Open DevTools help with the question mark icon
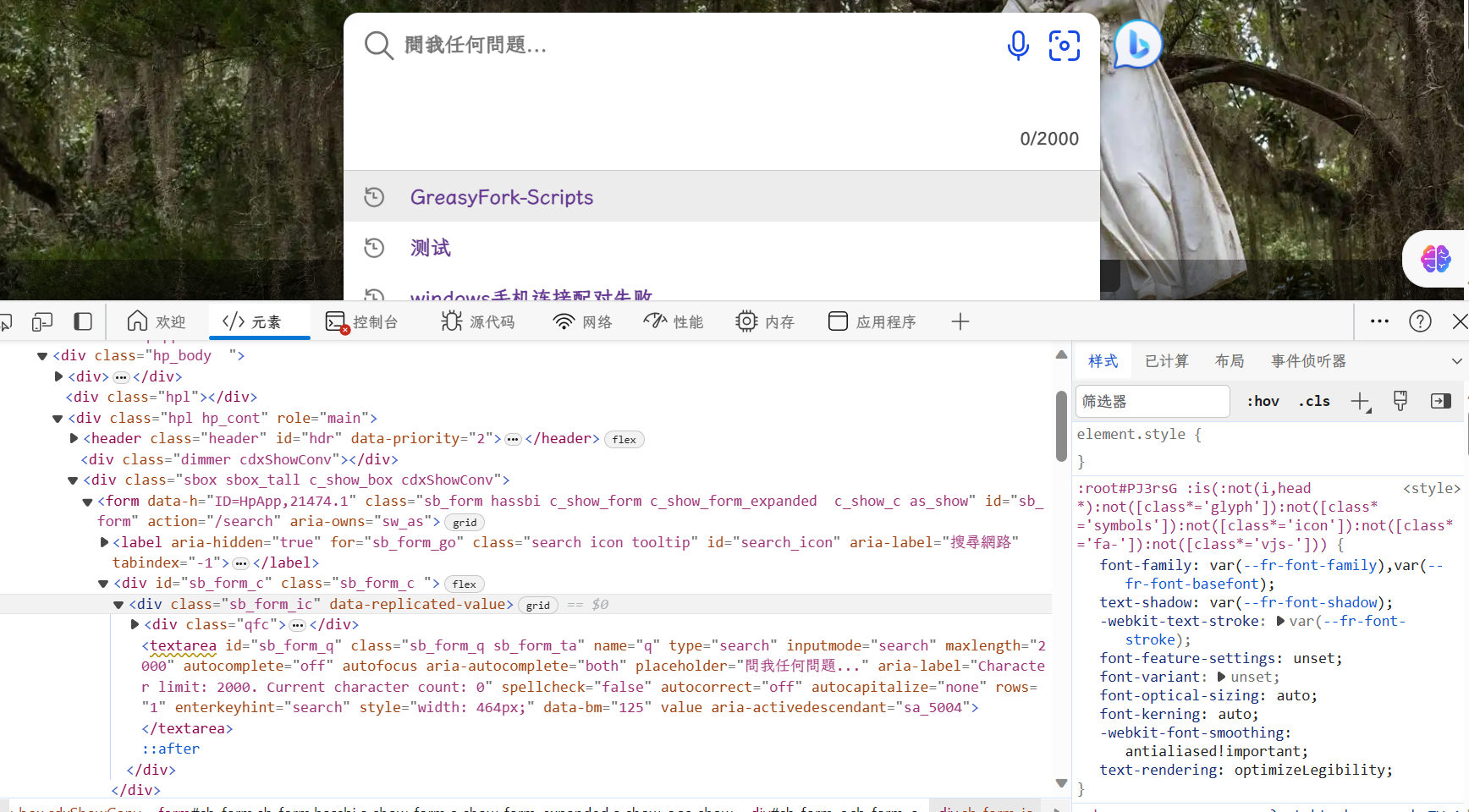Image resolution: width=1469 pixels, height=812 pixels. pyautogui.click(x=1420, y=321)
